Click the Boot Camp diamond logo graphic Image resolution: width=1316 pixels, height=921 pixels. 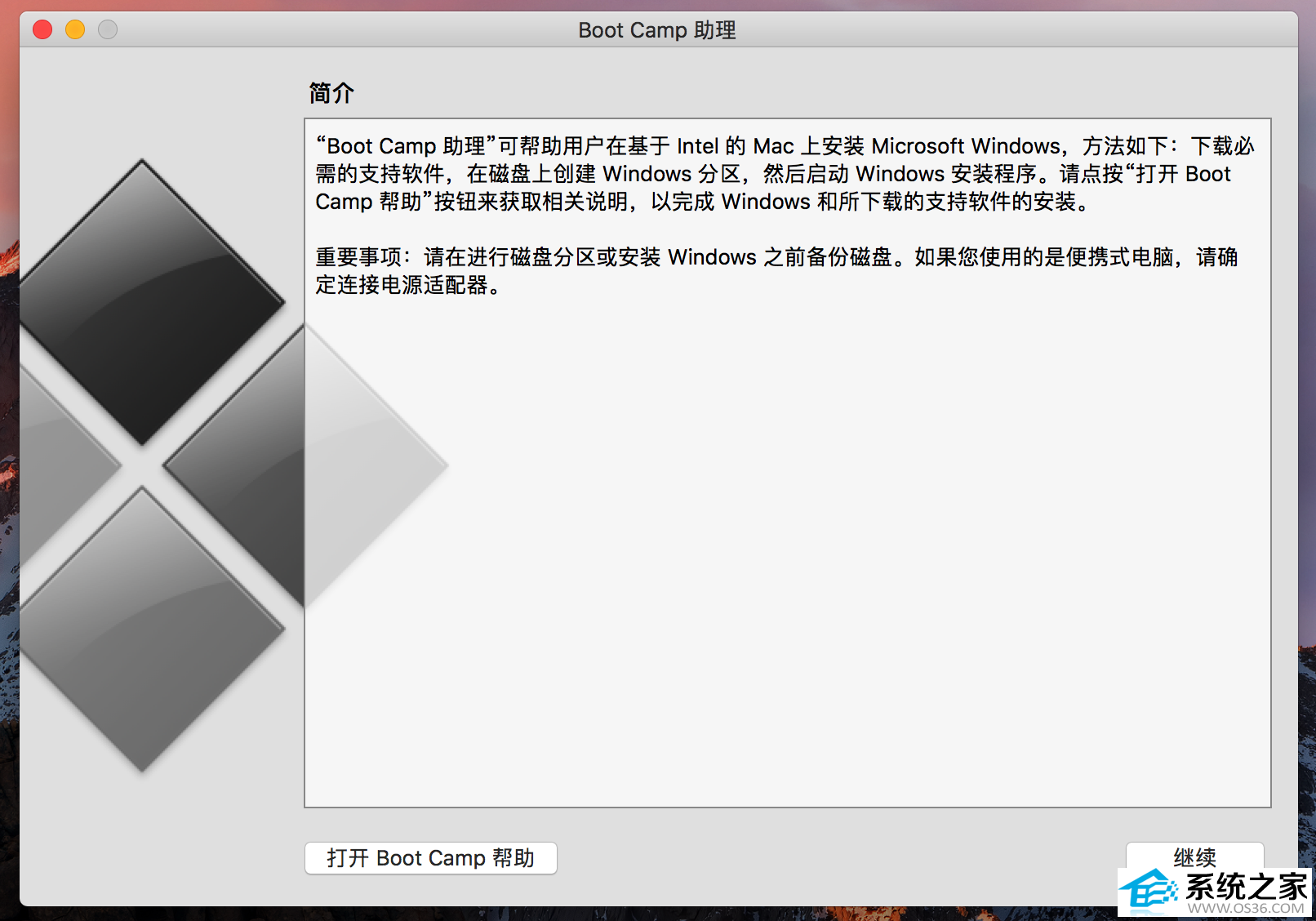(233, 465)
